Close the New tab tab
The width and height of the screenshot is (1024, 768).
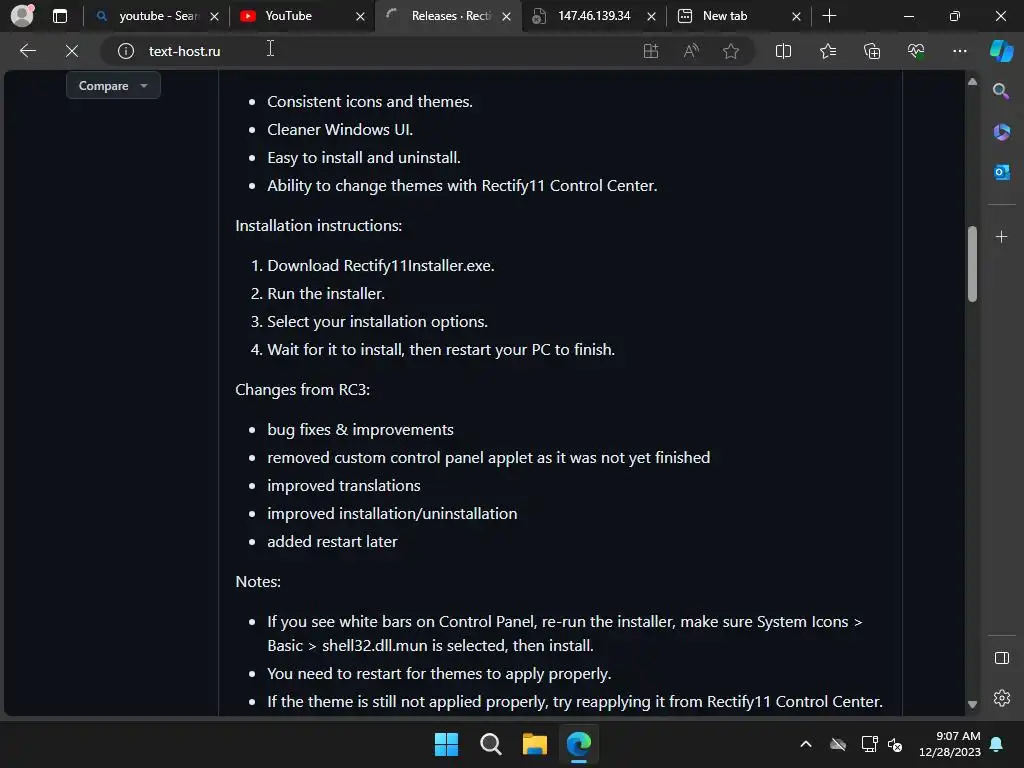click(x=796, y=16)
